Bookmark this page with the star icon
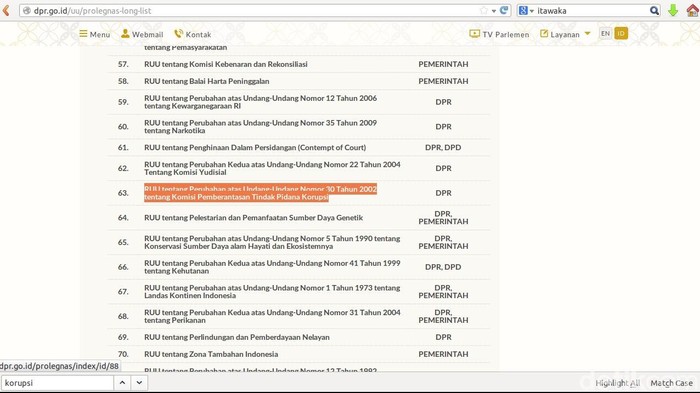This screenshot has width=700, height=393. tap(484, 10)
